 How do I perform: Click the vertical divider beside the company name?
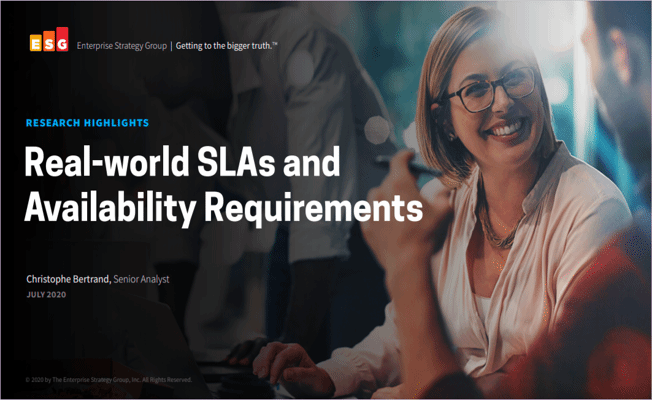(171, 45)
